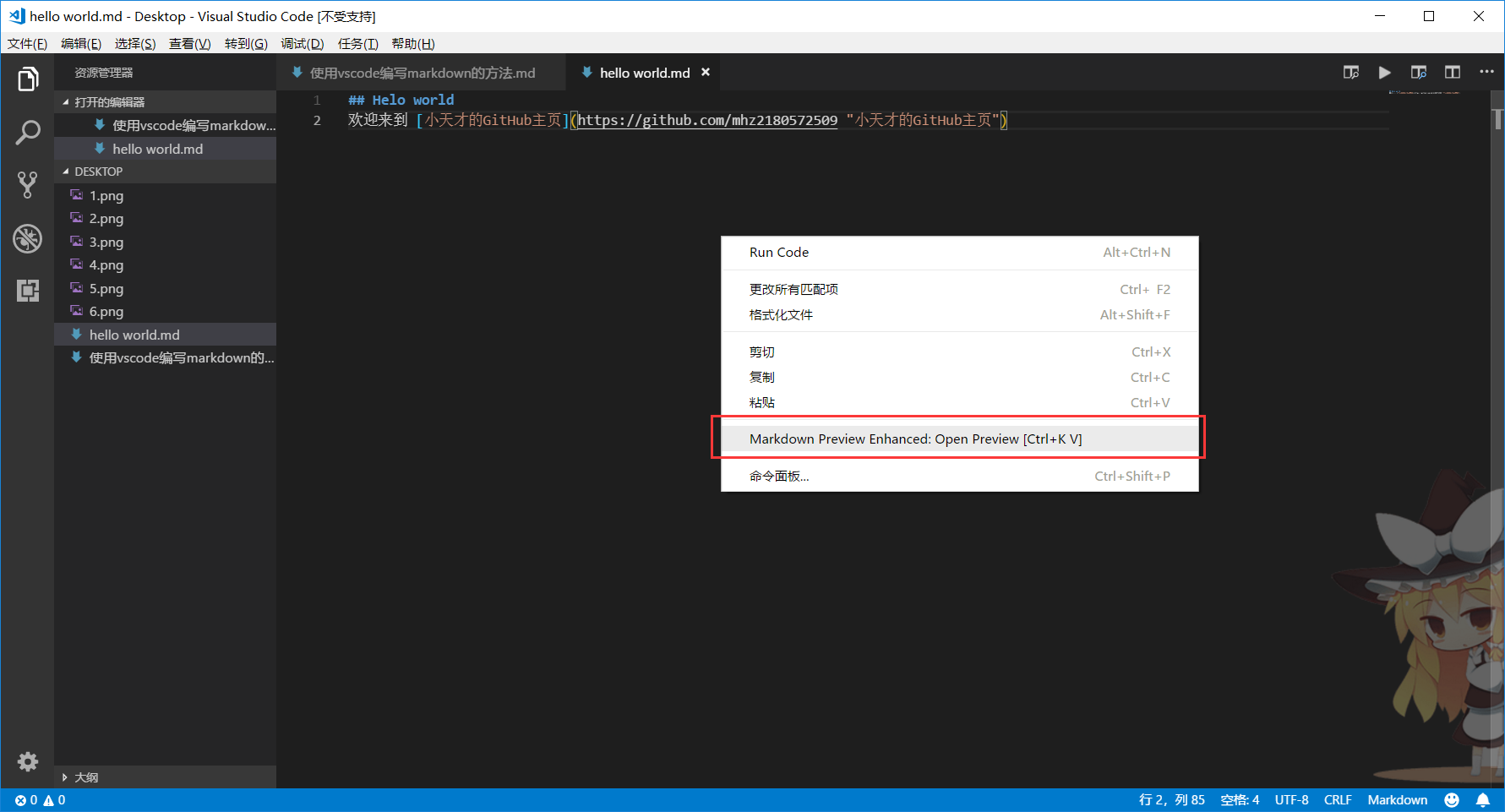Open the Explorer icon in activity bar
Image resolution: width=1505 pixels, height=812 pixels.
[28, 79]
